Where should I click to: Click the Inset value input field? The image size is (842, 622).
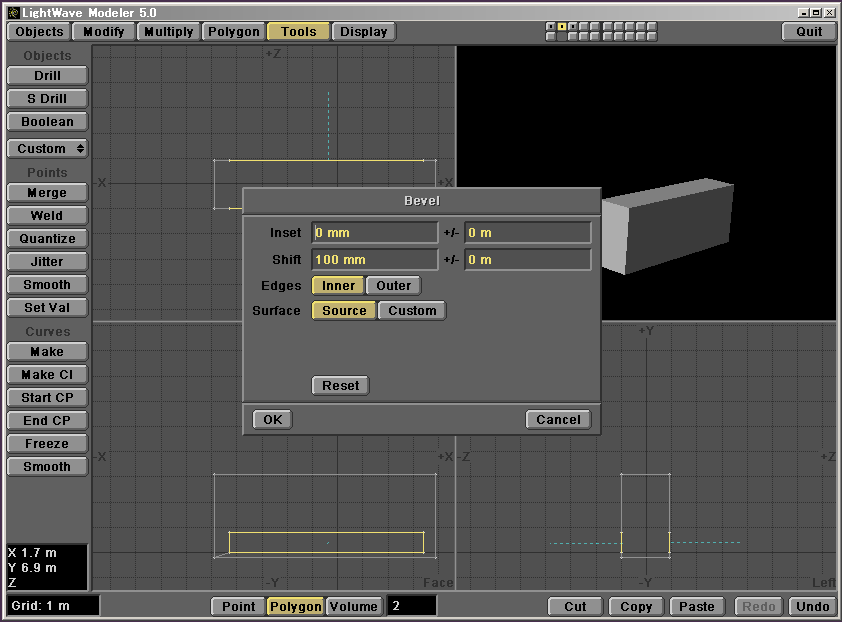pos(374,233)
